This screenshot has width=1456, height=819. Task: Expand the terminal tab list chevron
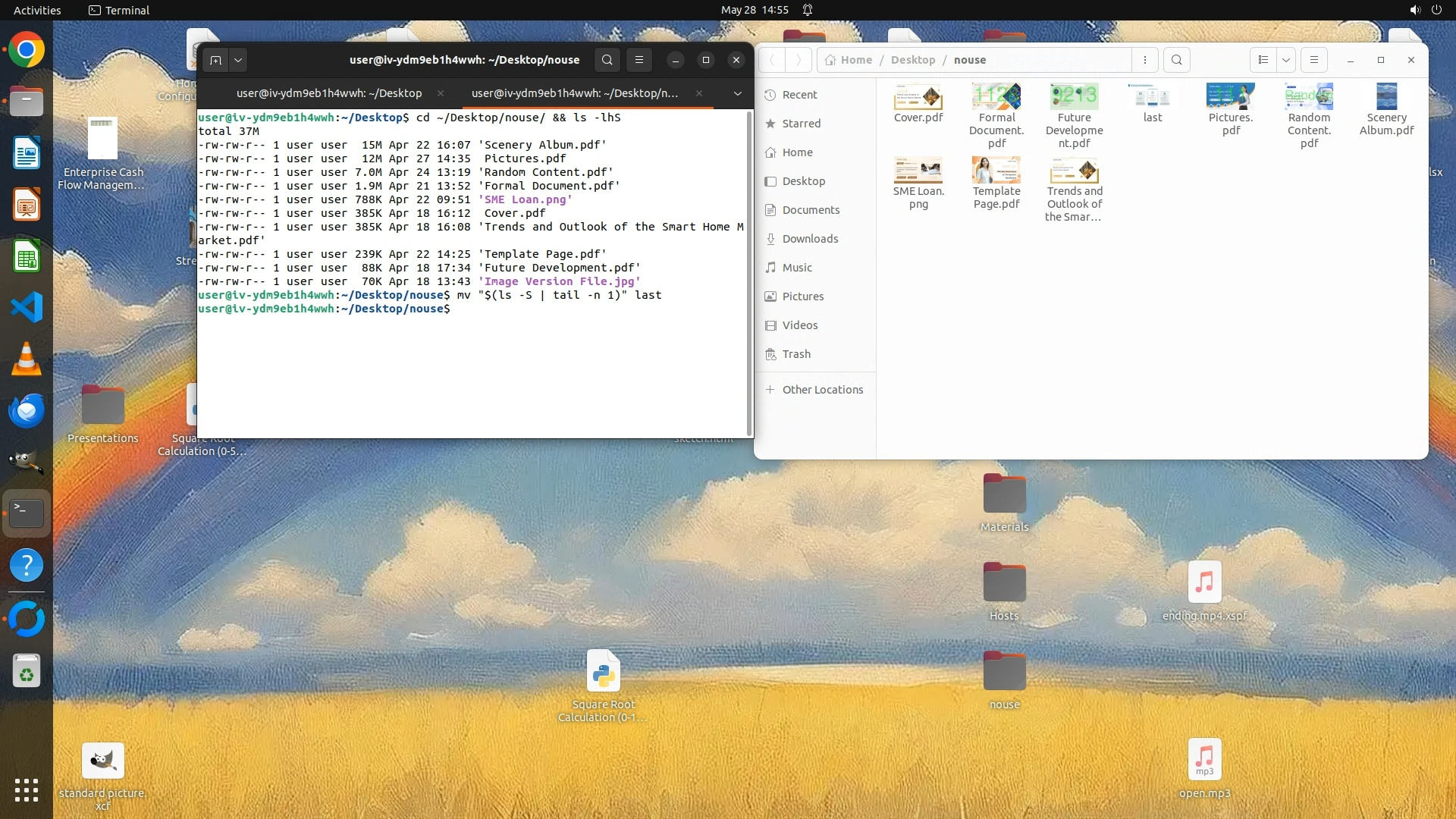pos(737,93)
